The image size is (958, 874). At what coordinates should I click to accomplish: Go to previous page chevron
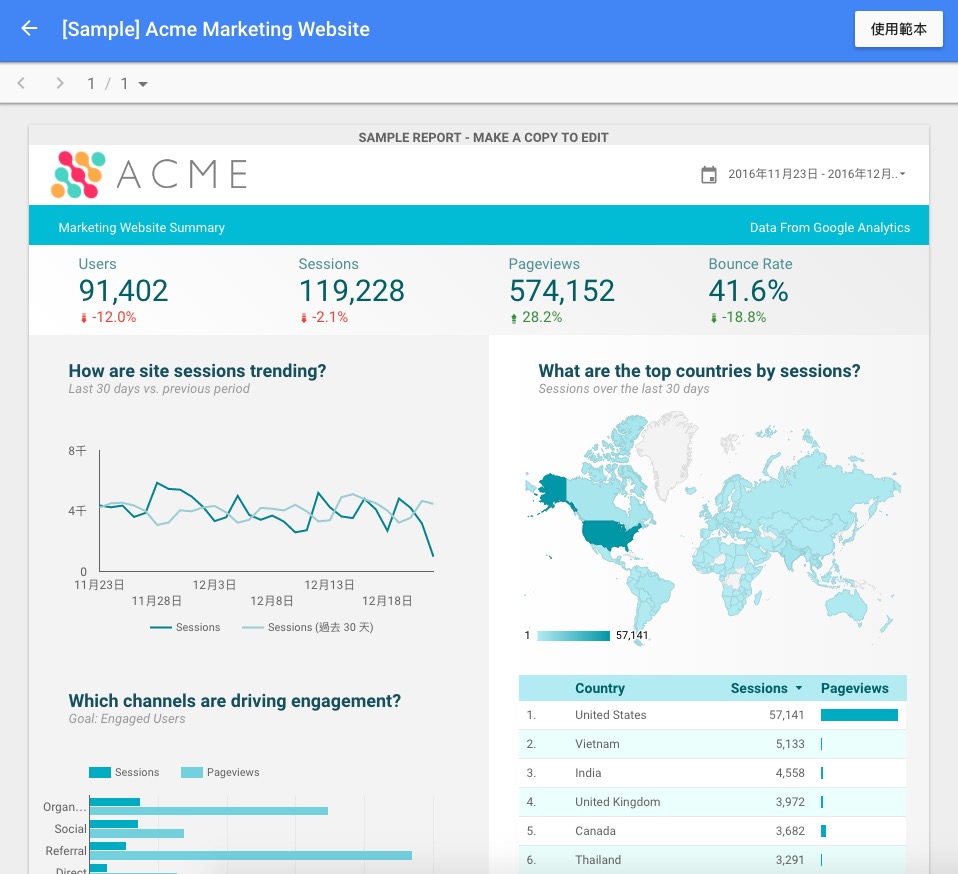21,83
